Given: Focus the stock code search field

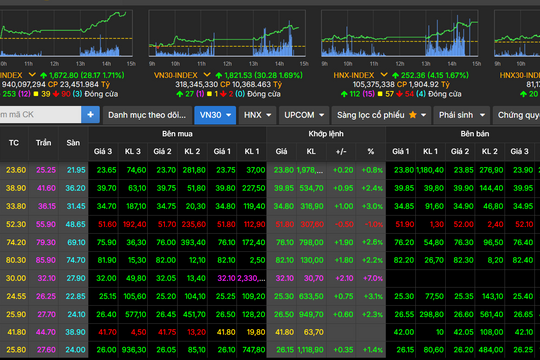Looking at the screenshot, I should (x=40, y=115).
